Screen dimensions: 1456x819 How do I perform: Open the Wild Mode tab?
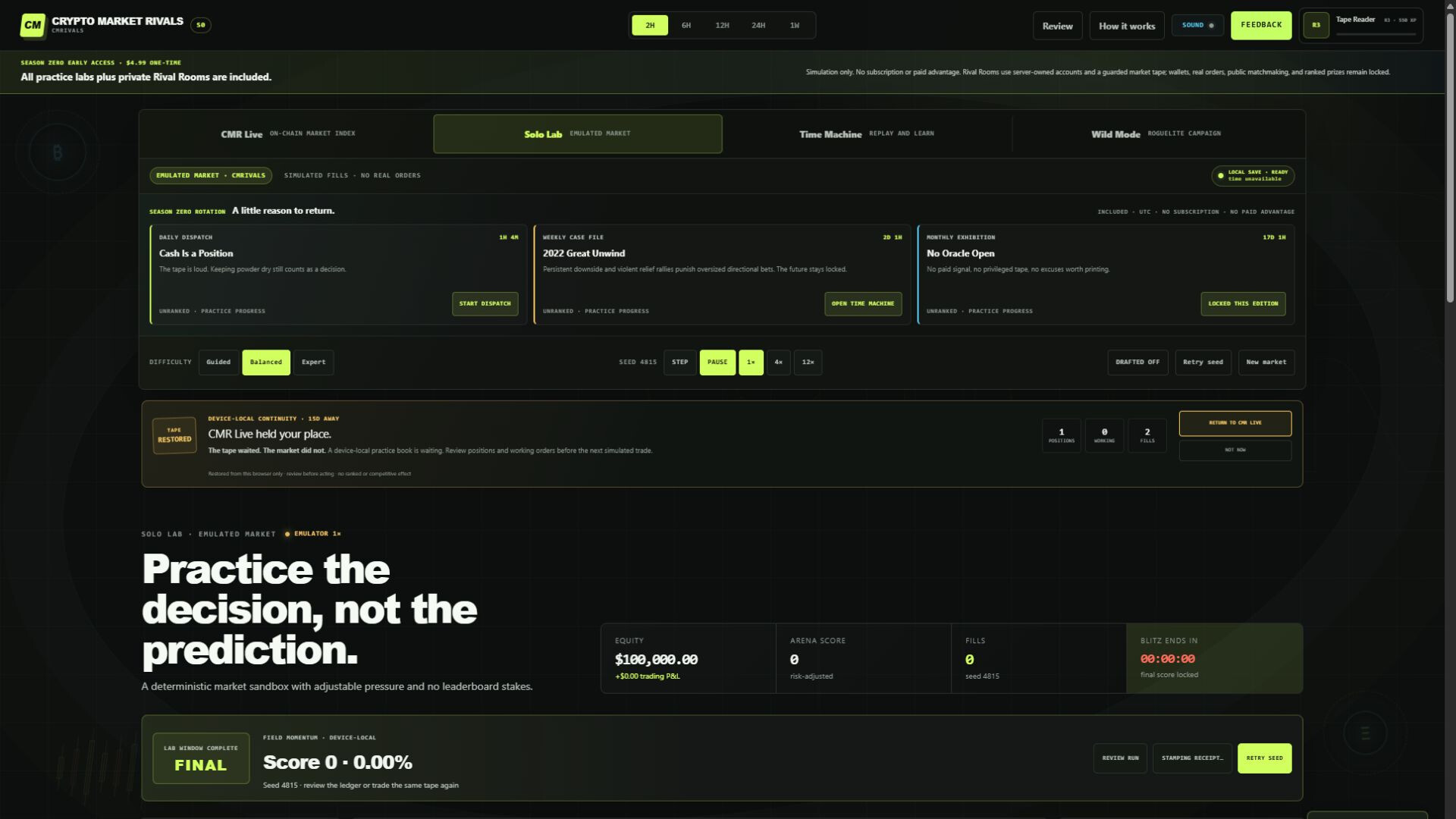point(1156,134)
